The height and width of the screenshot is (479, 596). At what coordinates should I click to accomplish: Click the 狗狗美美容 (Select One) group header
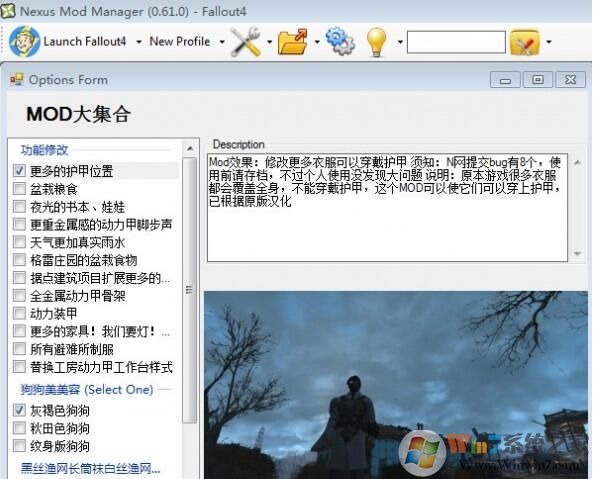point(87,390)
